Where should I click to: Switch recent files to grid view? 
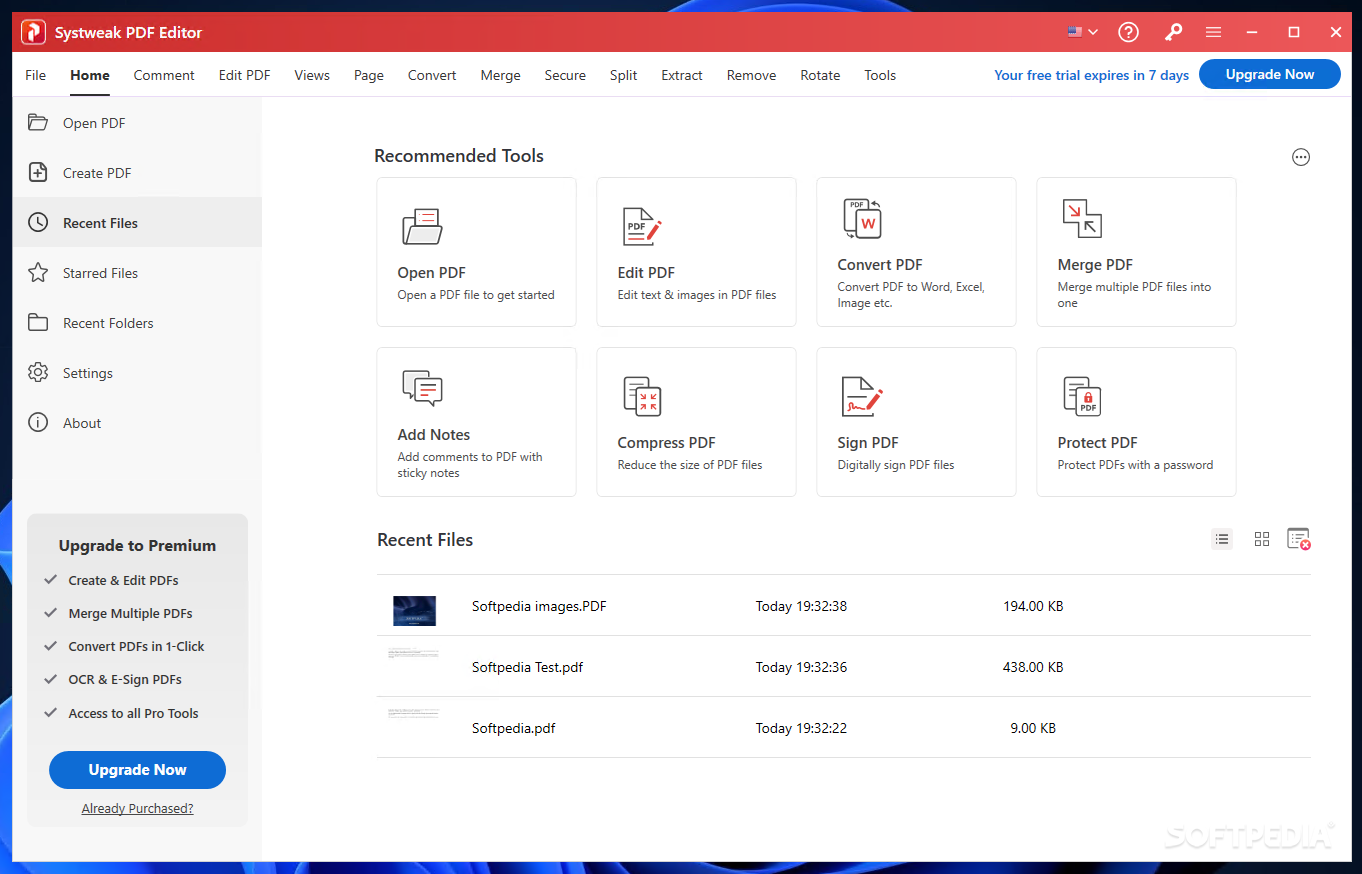(x=1262, y=539)
